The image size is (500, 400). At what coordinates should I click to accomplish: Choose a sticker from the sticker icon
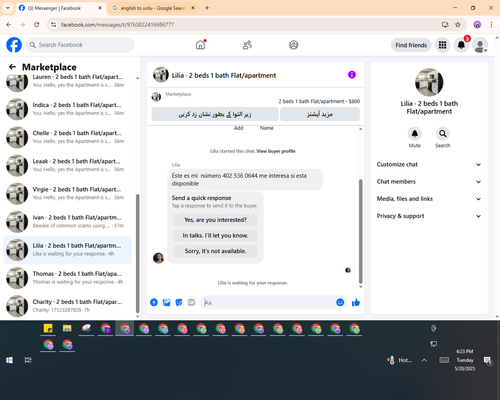point(179,302)
